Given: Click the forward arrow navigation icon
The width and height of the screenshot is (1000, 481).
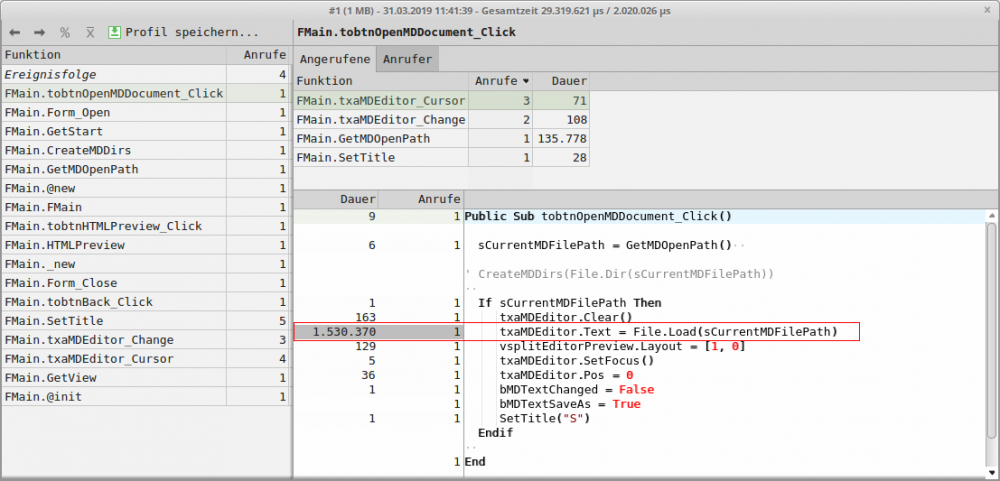Looking at the screenshot, I should point(40,33).
